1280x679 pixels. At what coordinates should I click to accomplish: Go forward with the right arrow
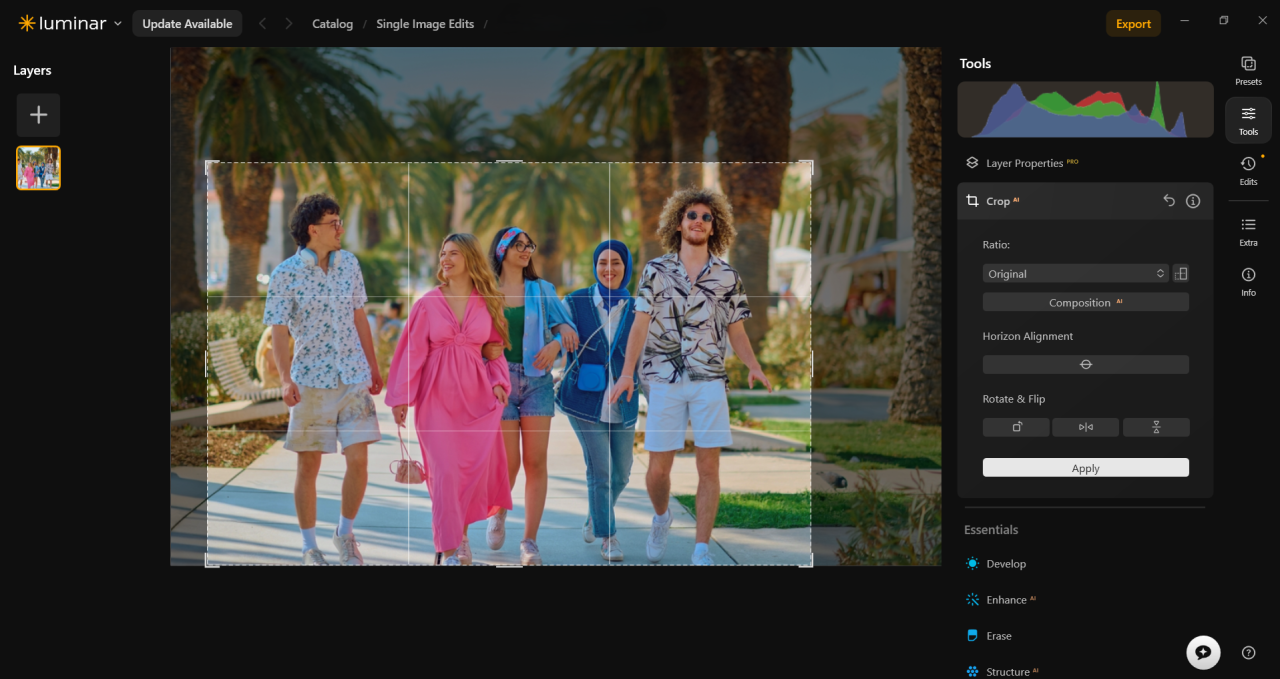[289, 24]
